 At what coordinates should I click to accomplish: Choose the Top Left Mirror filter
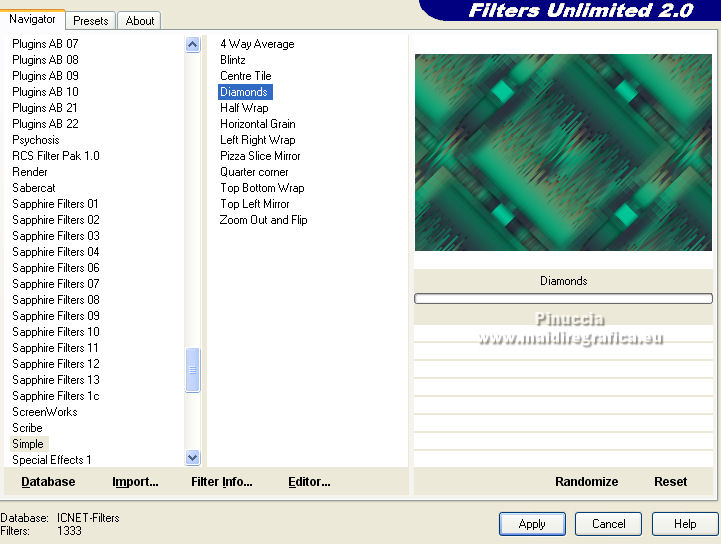click(255, 204)
